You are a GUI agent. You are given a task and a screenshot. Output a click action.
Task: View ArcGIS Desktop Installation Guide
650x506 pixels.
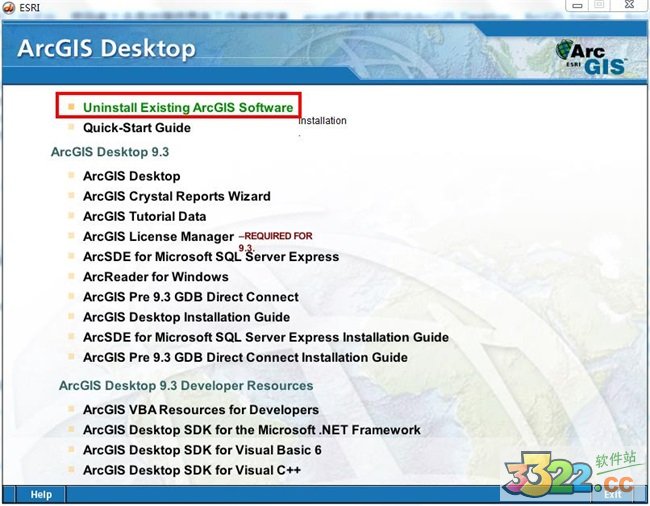[x=186, y=317]
